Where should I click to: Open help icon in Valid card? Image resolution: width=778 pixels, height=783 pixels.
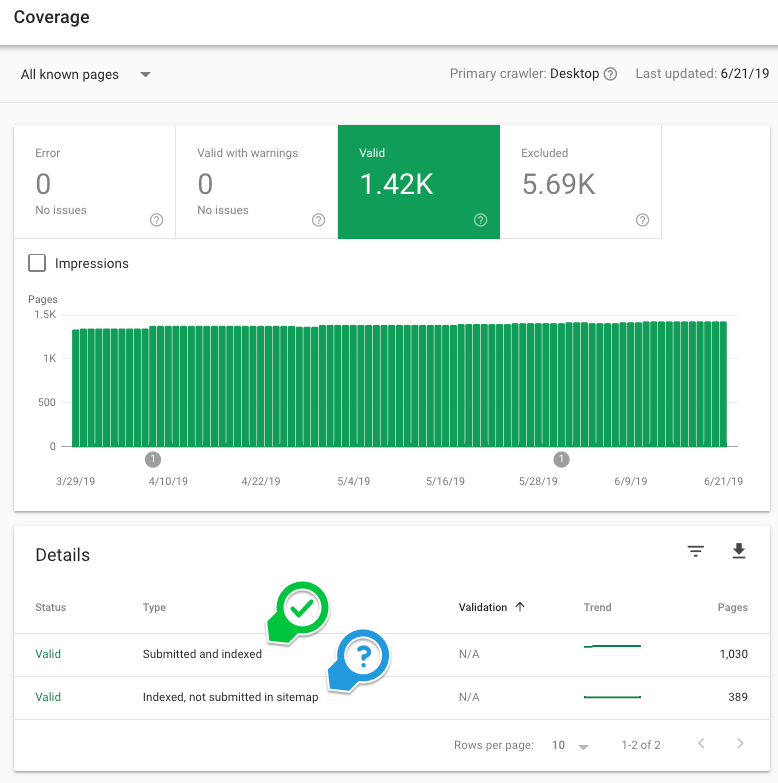(x=480, y=220)
